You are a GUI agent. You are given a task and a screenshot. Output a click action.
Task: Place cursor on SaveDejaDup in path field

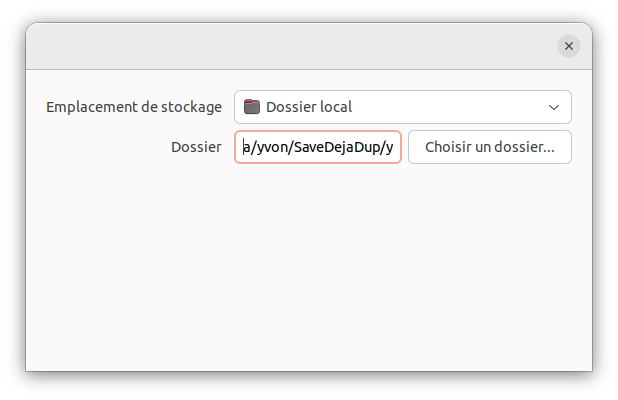tap(337, 148)
